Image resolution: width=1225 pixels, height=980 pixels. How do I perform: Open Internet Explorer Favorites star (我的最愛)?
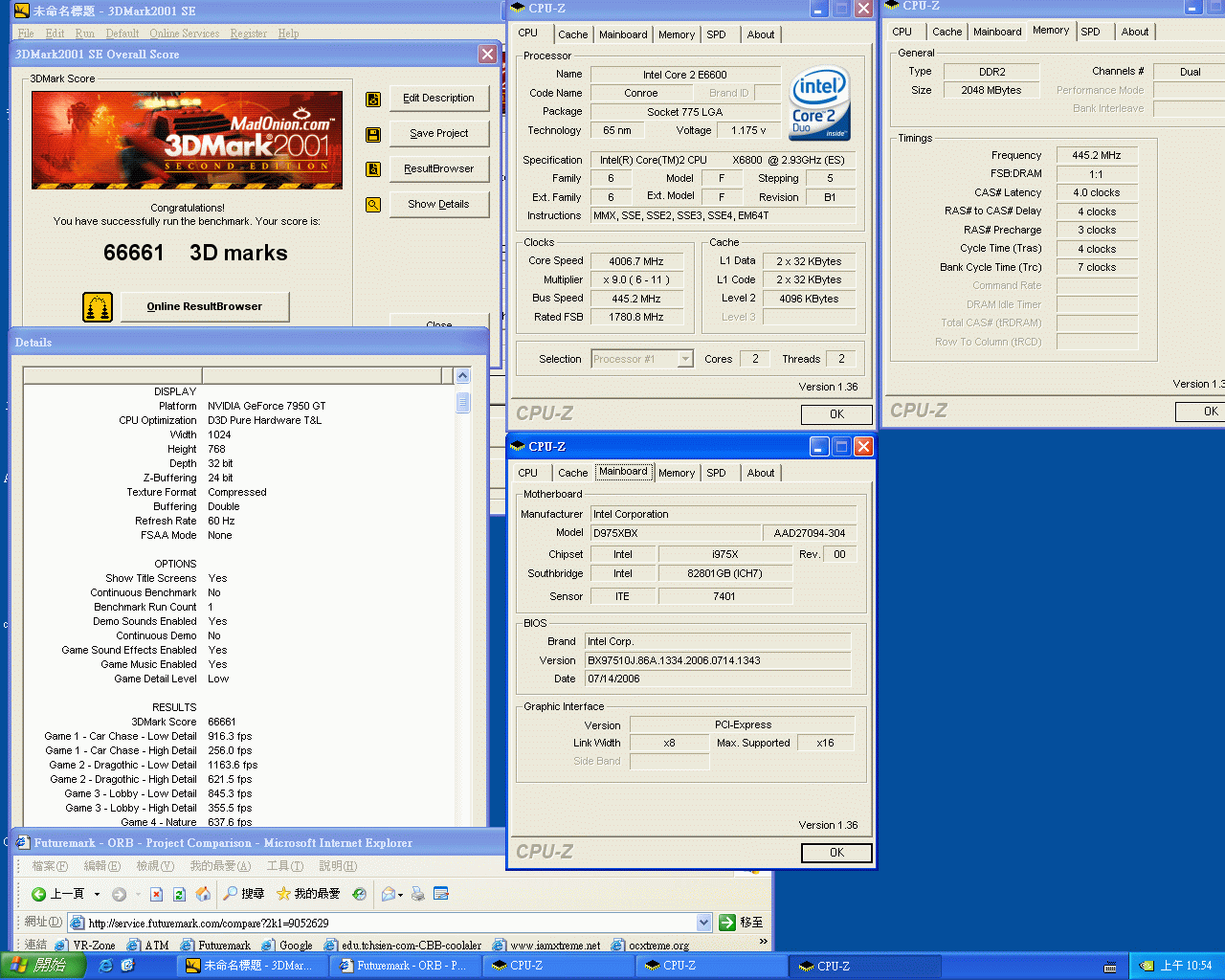tap(308, 894)
